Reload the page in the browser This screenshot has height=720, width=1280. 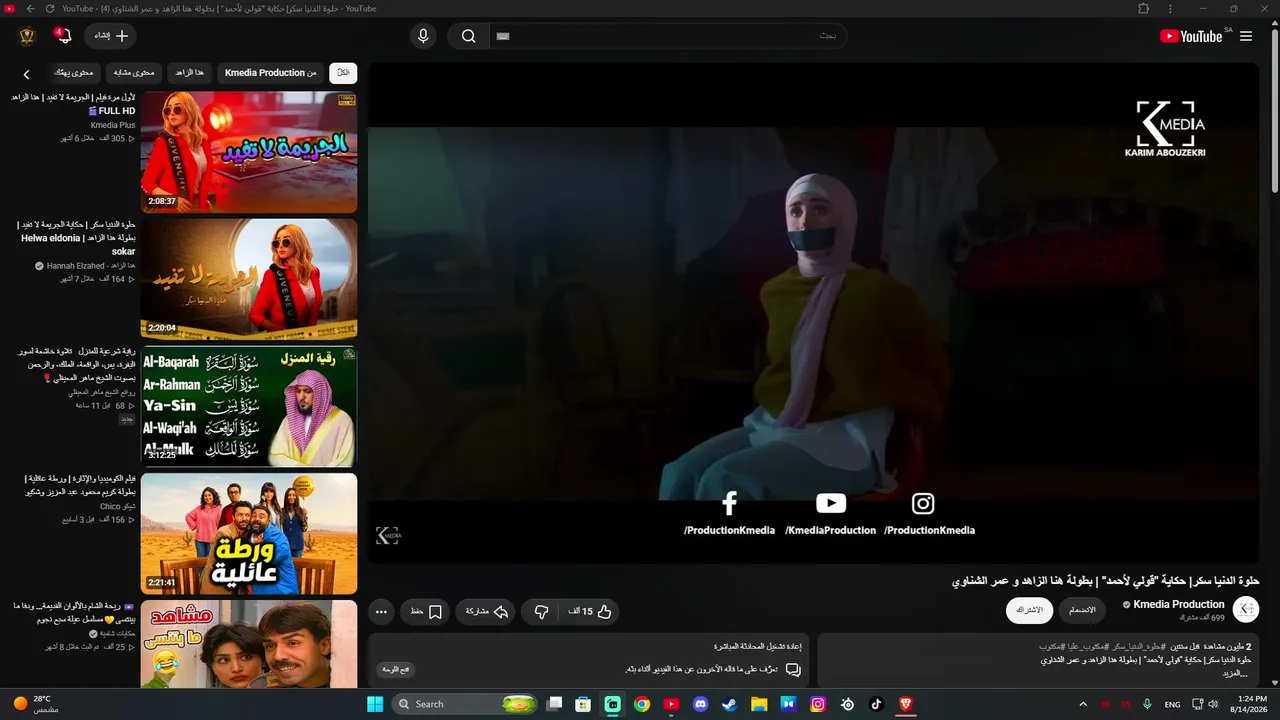pos(49,8)
